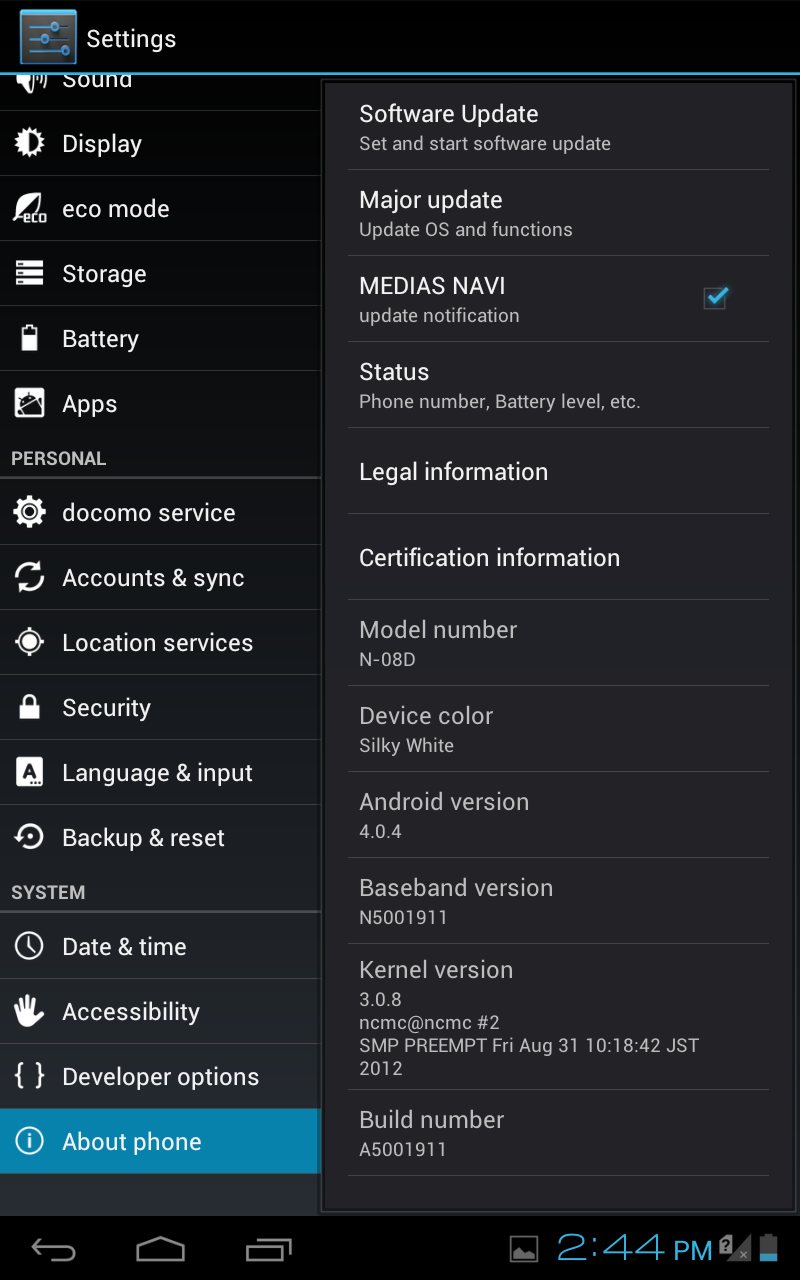Tap the Accessibility hand icon
This screenshot has width=800, height=1280.
pos(30,1011)
